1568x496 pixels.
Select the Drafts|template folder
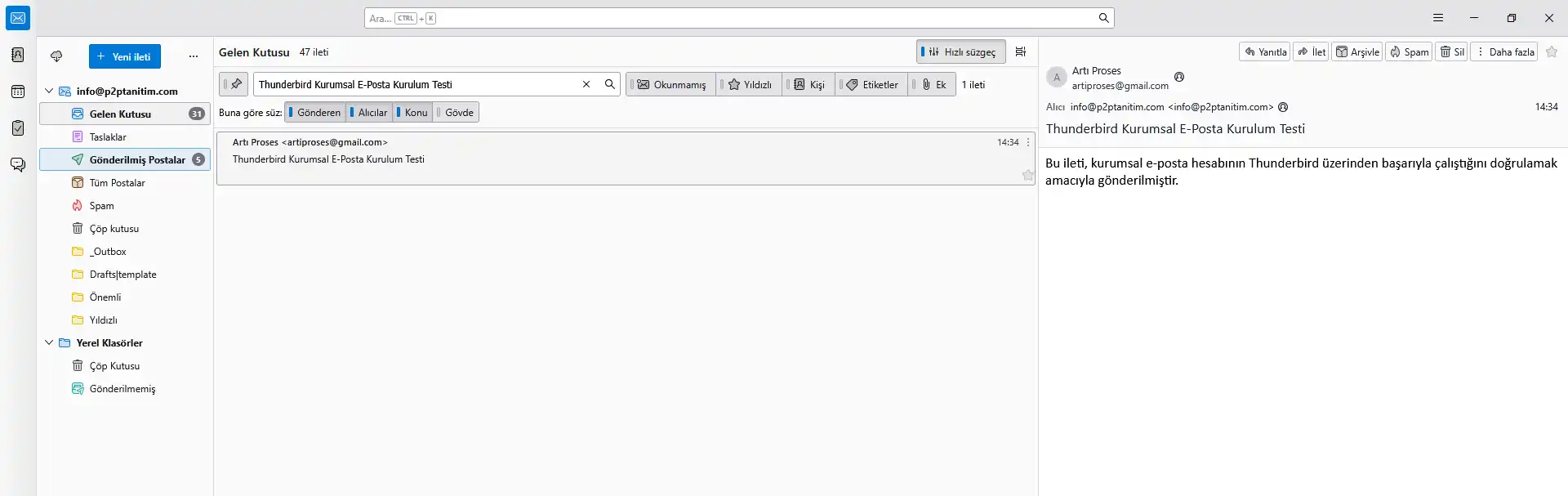125,274
